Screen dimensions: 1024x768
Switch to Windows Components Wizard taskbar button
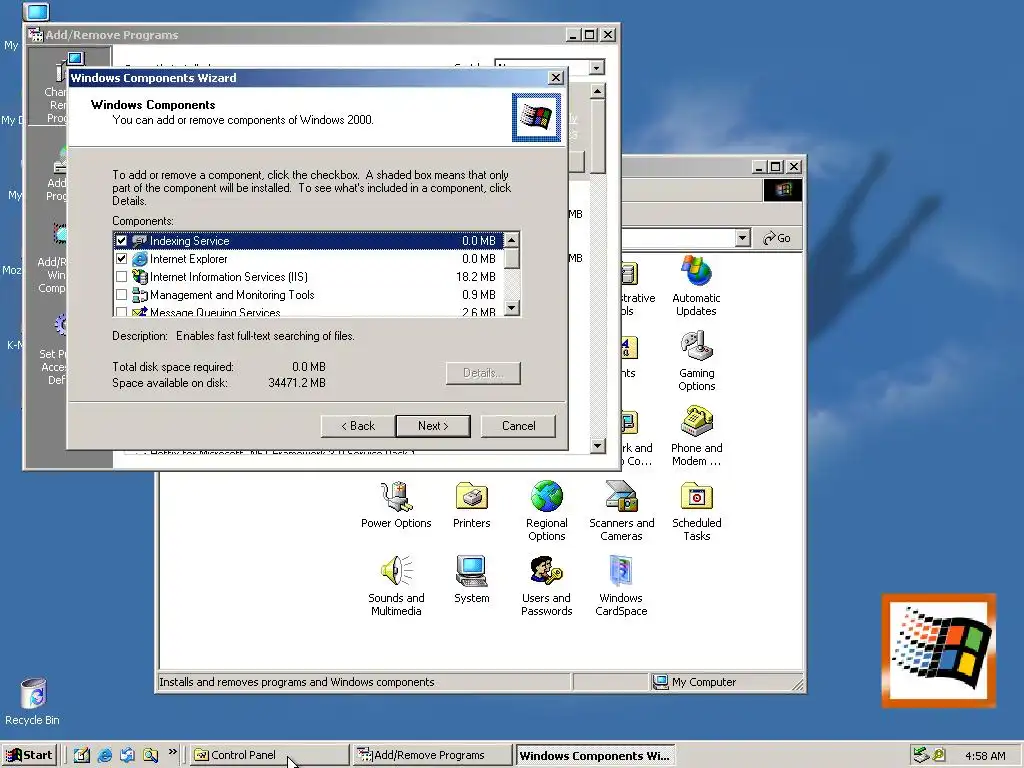tap(595, 755)
